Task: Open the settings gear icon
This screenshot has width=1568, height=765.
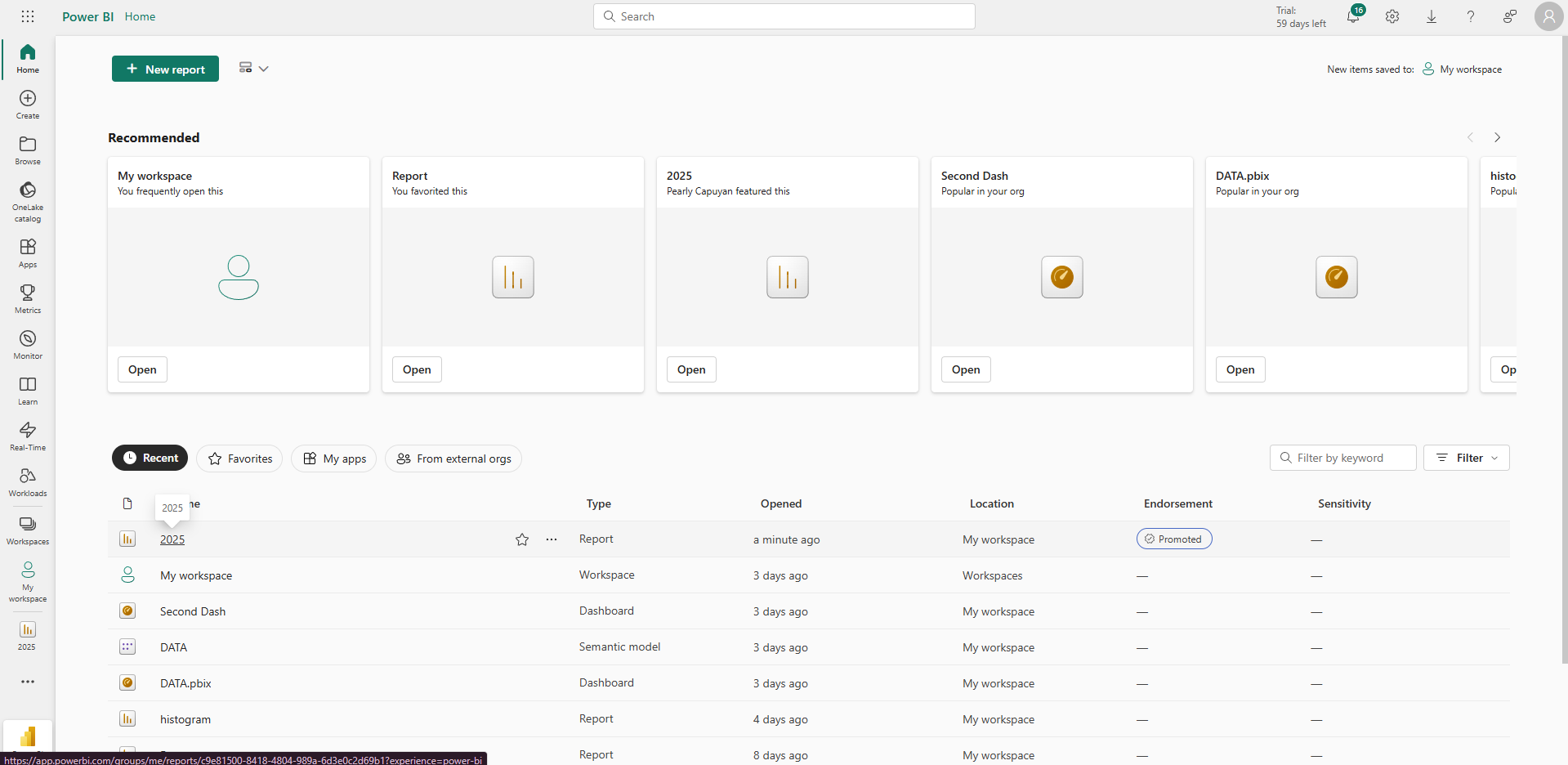Action: pyautogui.click(x=1392, y=16)
